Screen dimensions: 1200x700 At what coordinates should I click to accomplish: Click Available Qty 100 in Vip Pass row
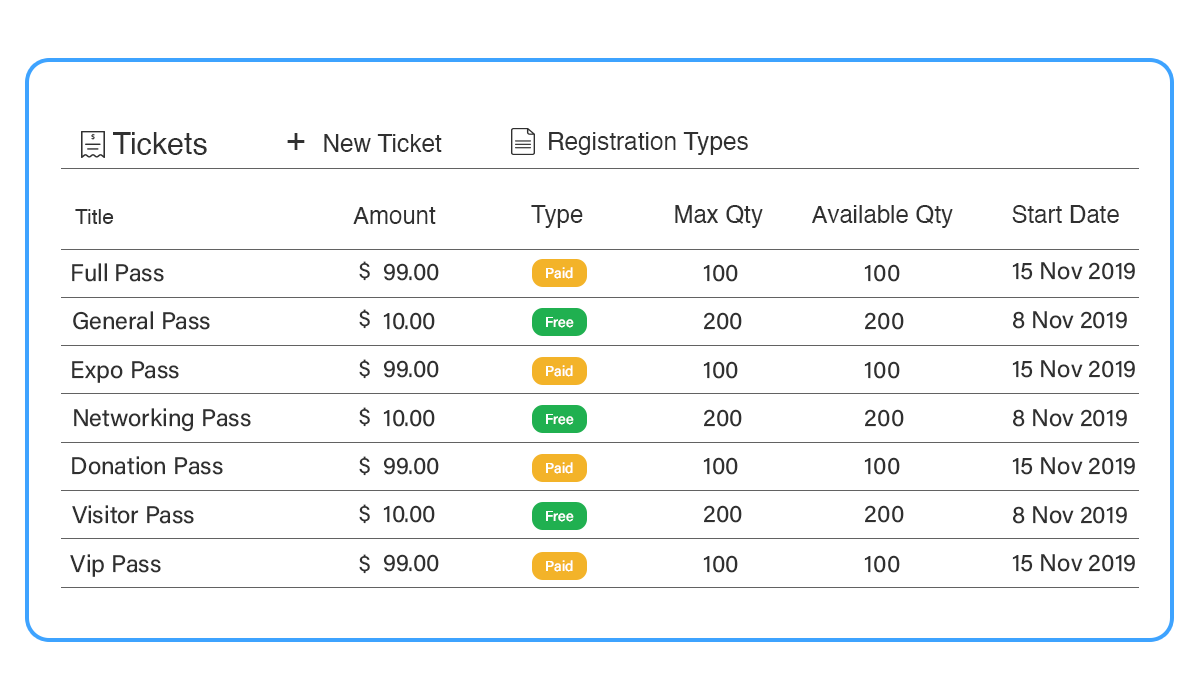(882, 564)
